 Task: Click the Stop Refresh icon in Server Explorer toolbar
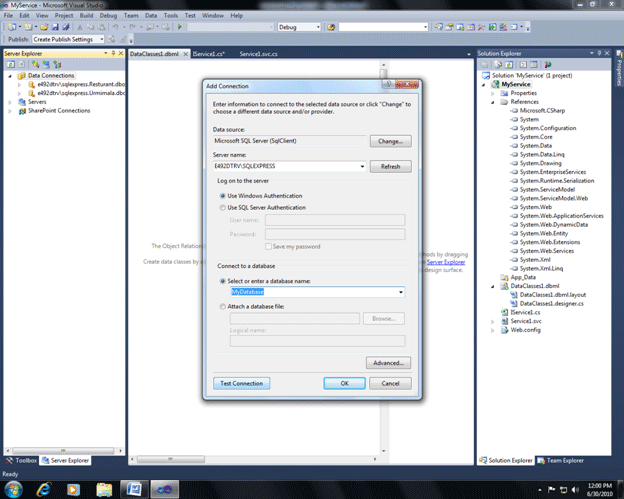click(x=22, y=64)
